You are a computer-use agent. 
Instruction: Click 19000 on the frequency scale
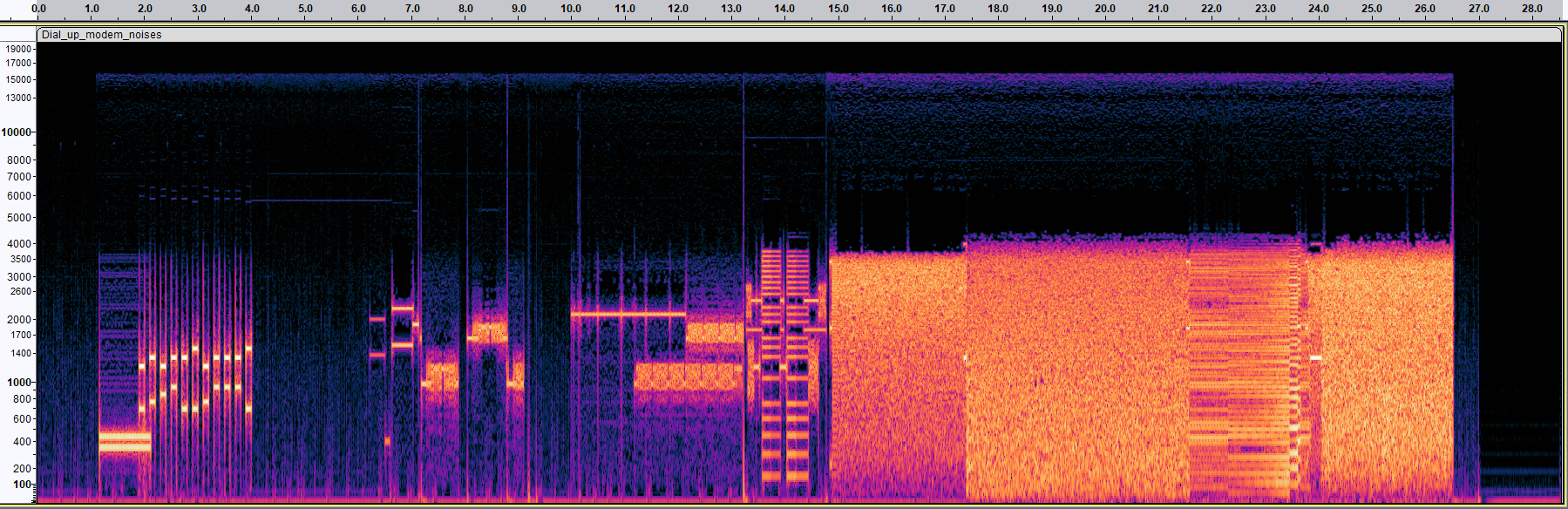coord(18,50)
